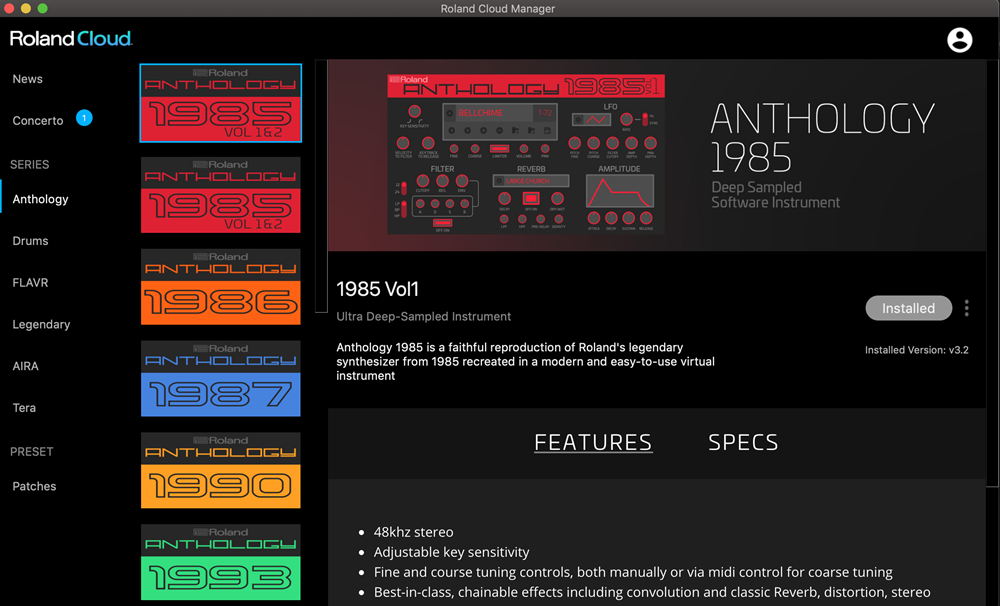Select the Anthology 1987 thumbnail
The height and width of the screenshot is (606, 1000).
(221, 378)
